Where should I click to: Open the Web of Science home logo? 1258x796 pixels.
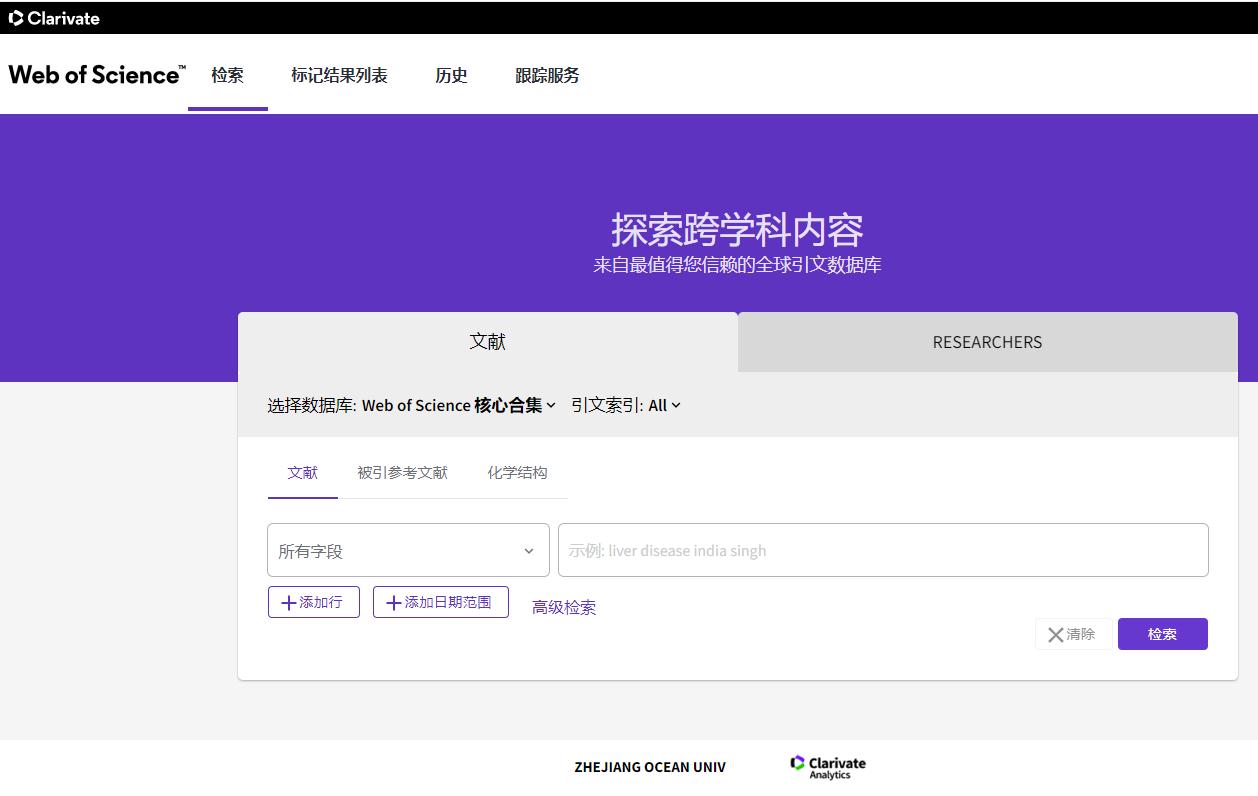(97, 75)
